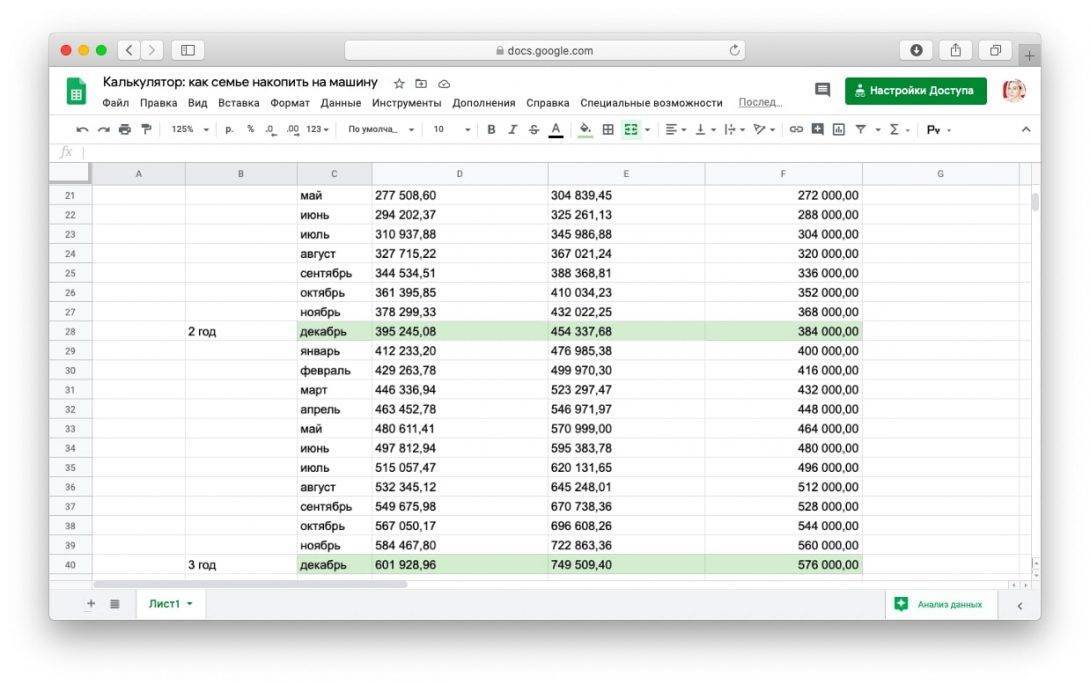Viewport: 1090px width, 685px height.
Task: Click the print icon in toolbar
Action: point(125,129)
